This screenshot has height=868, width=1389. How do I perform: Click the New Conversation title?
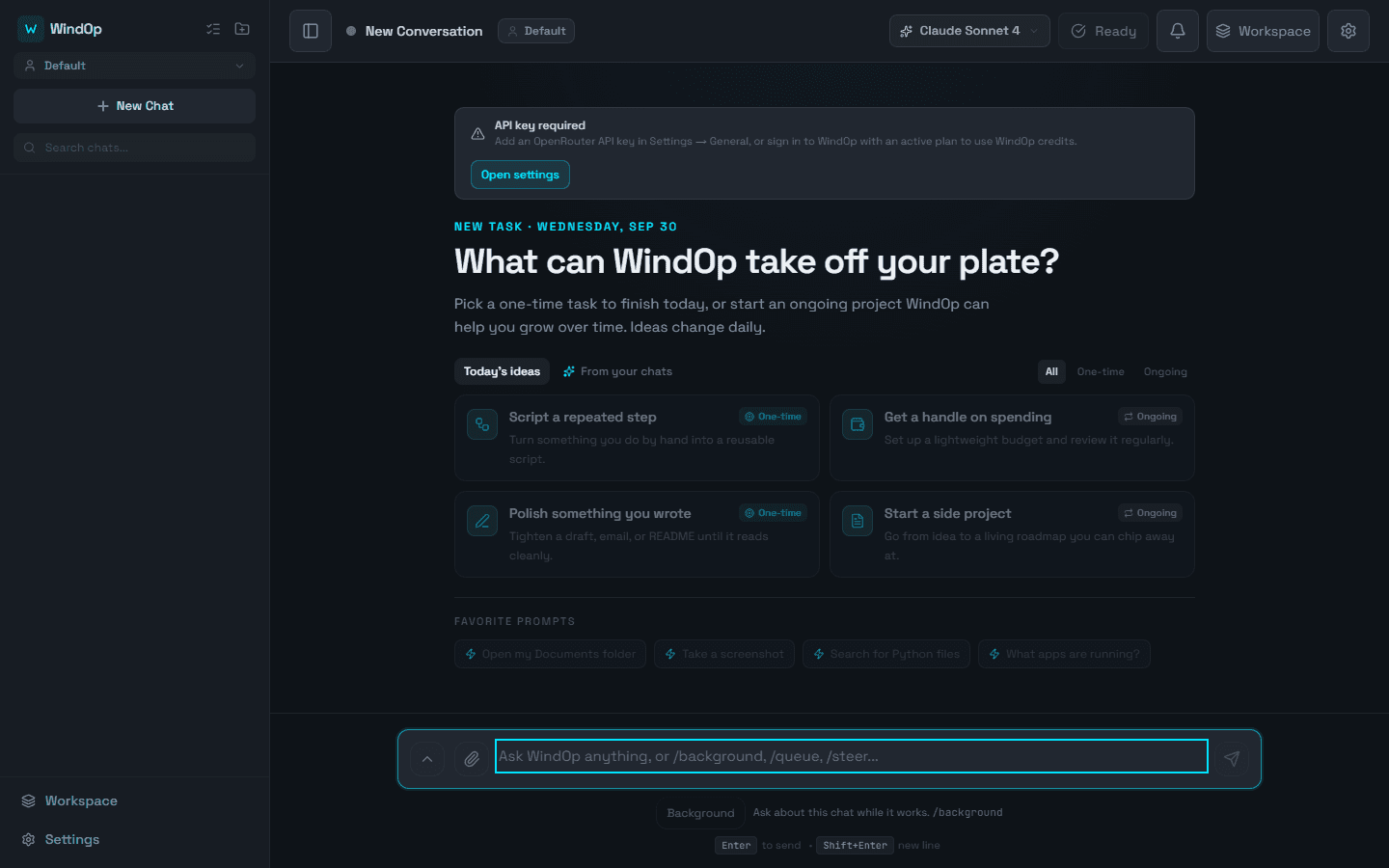click(423, 31)
